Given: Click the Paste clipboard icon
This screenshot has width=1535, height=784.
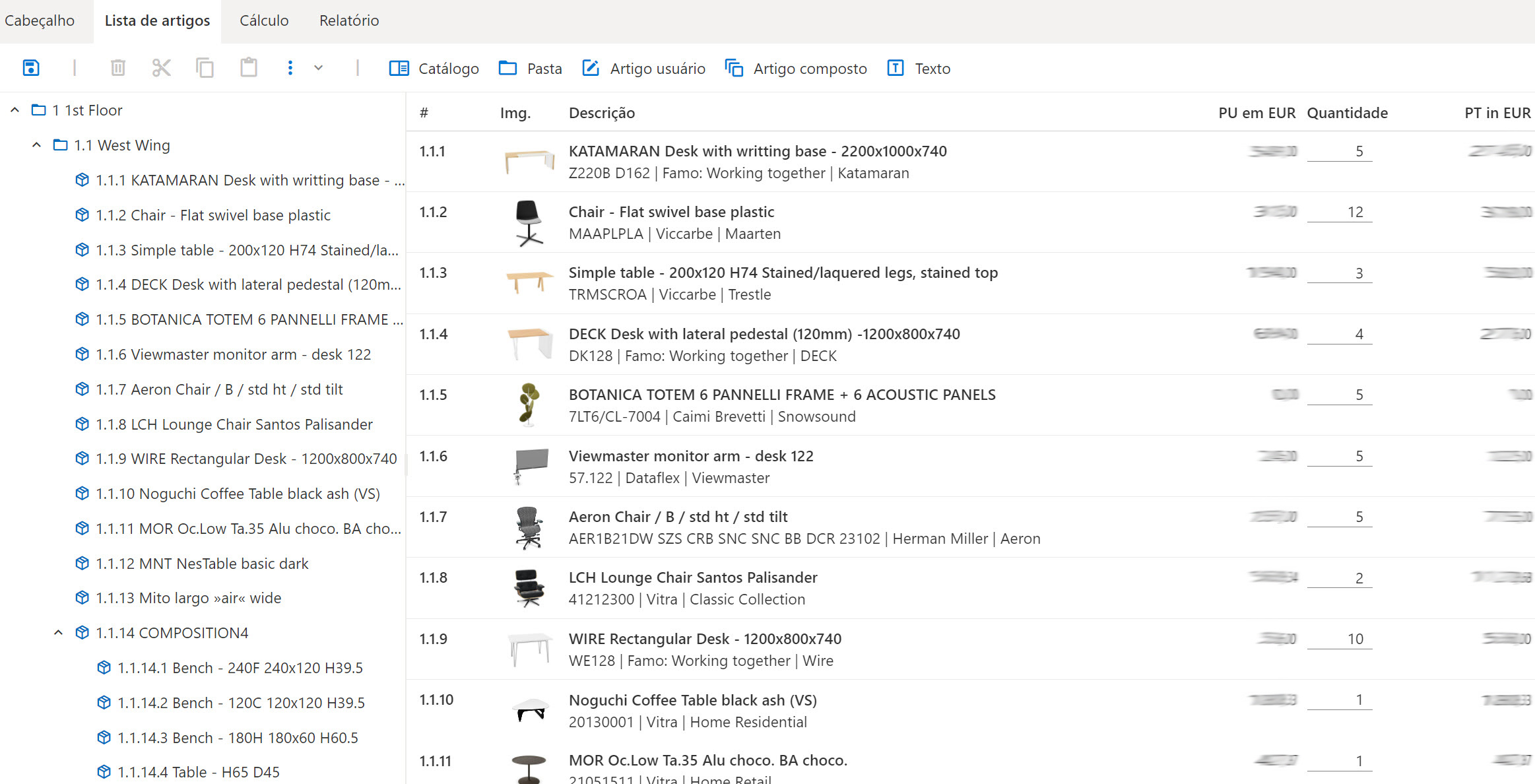Looking at the screenshot, I should 249,68.
